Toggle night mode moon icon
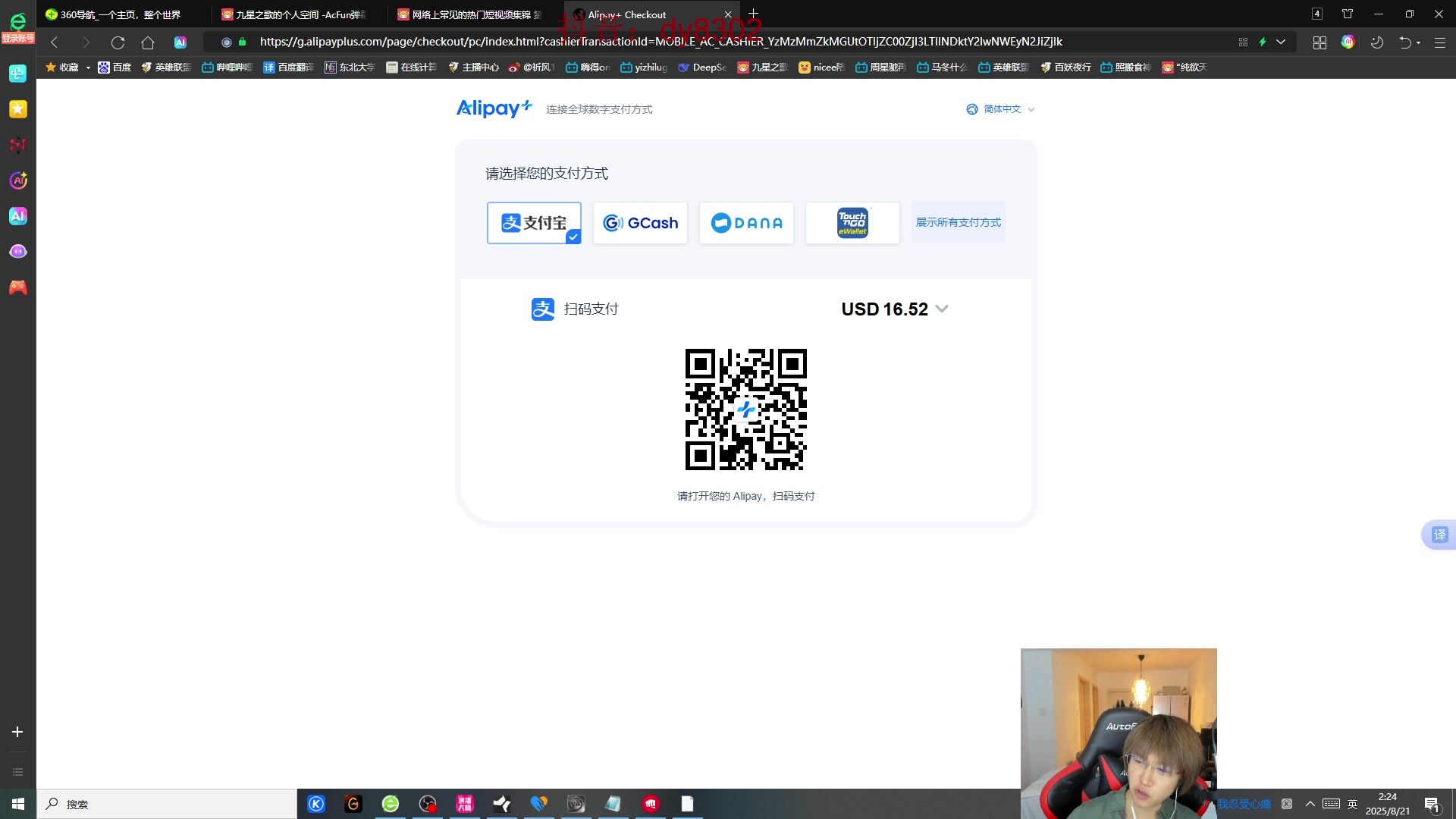 click(x=1377, y=42)
